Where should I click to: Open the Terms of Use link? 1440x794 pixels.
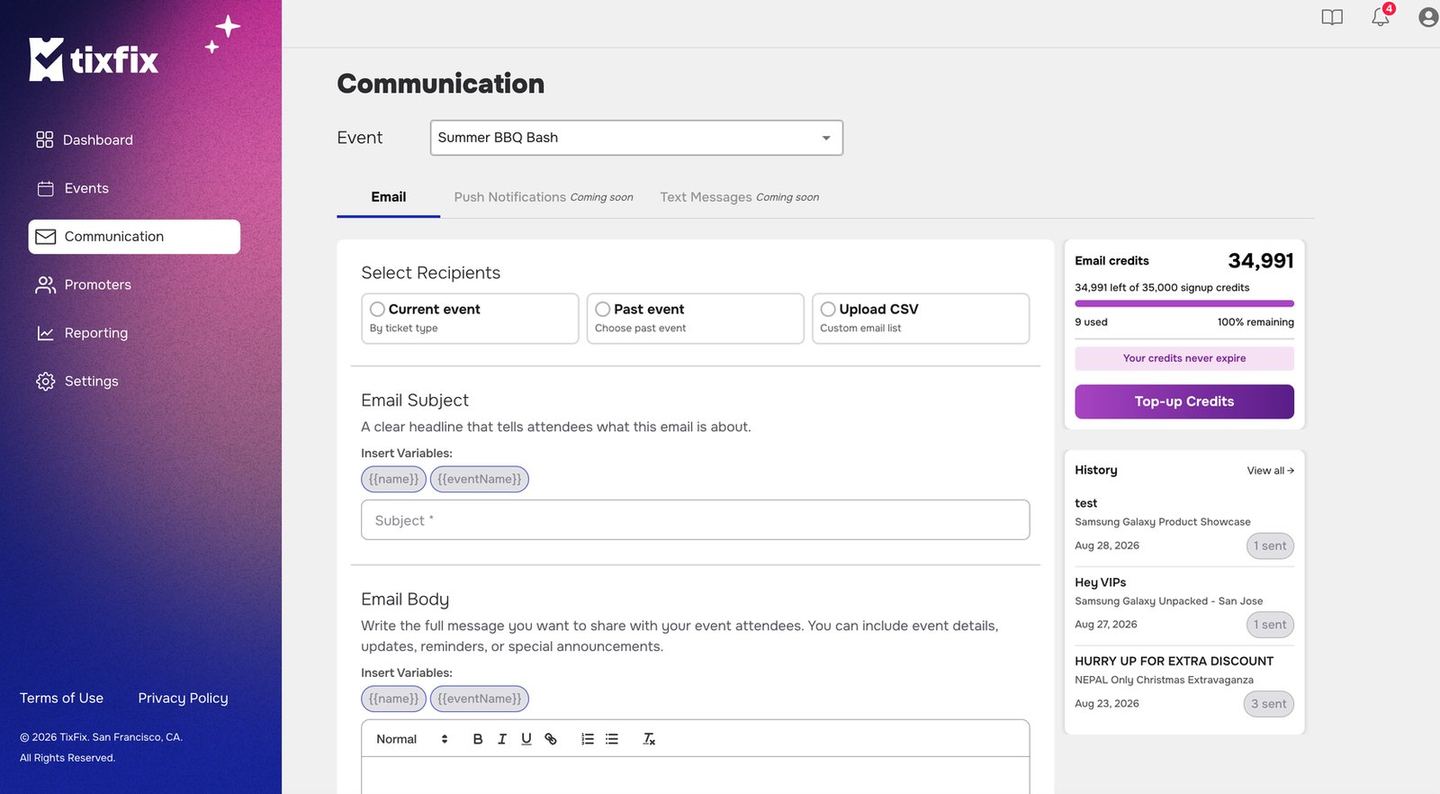pos(62,698)
